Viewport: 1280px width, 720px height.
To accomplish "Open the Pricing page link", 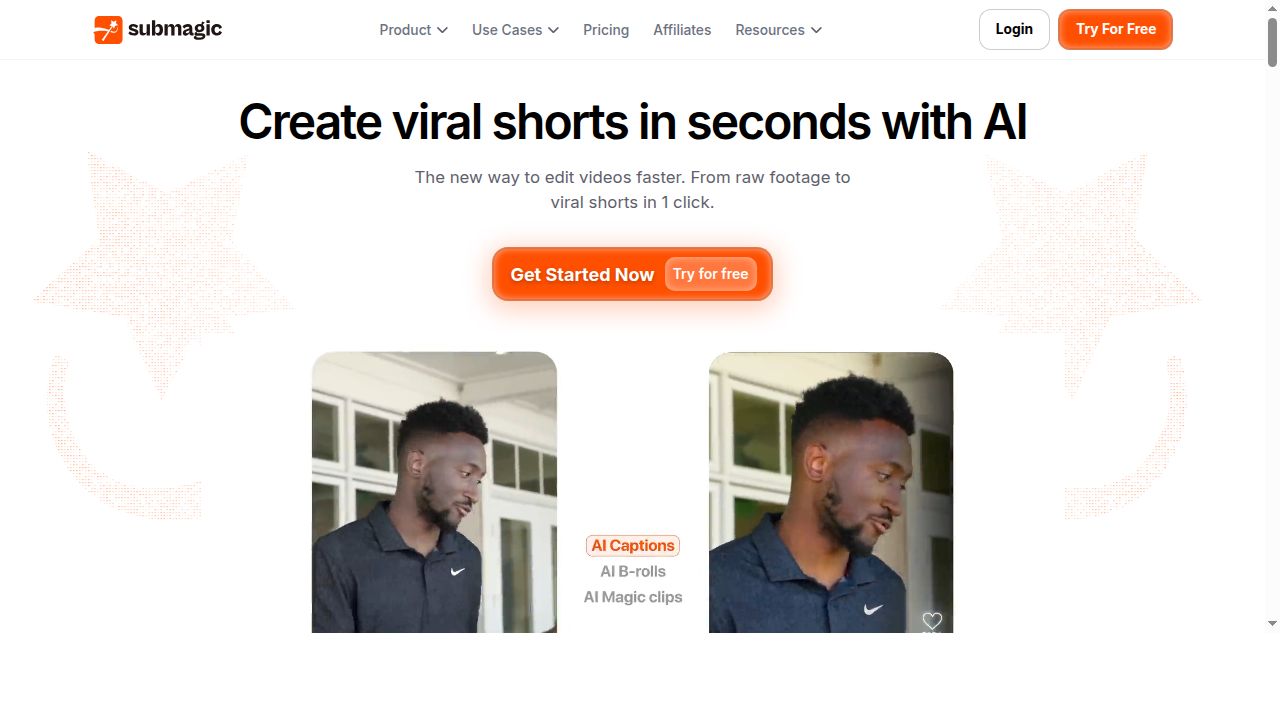I will (606, 30).
